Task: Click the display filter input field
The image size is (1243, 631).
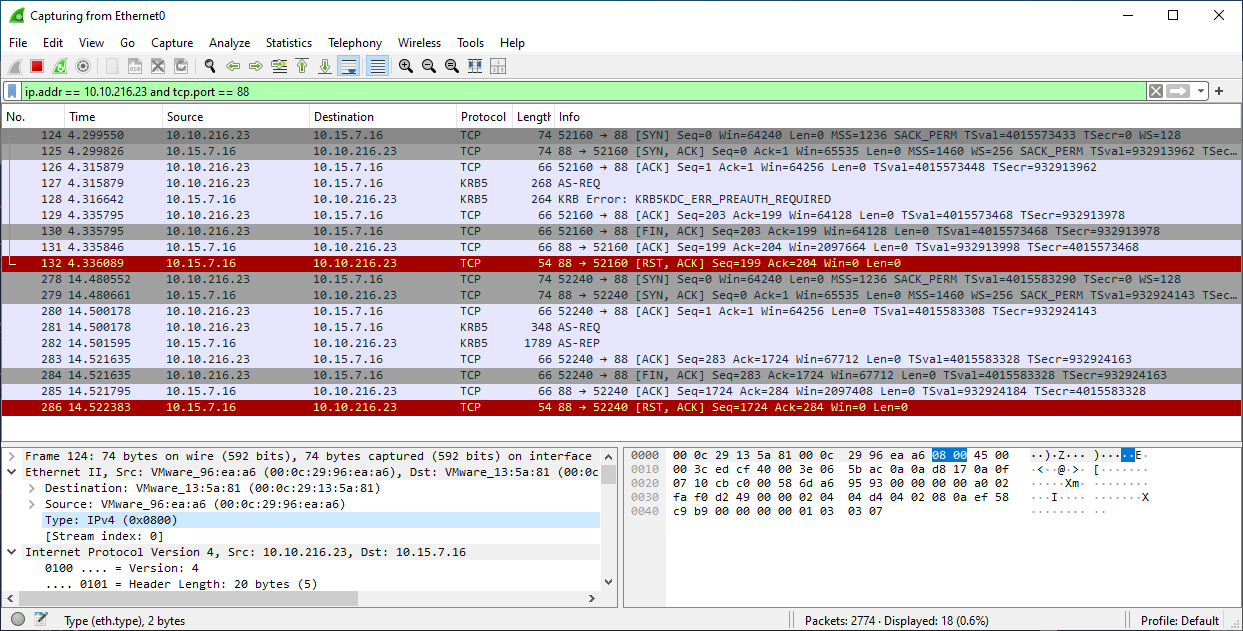Action: (583, 91)
